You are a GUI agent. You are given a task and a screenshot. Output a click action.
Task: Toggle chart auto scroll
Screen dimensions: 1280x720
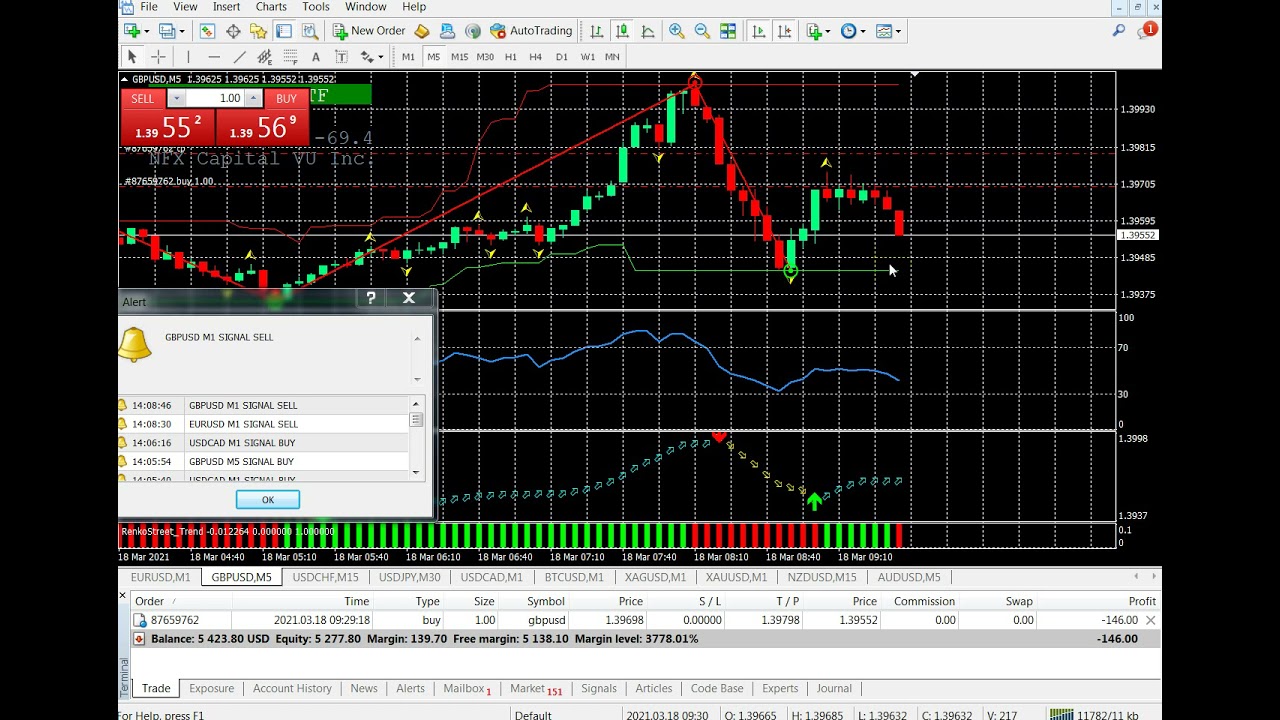pos(759,31)
